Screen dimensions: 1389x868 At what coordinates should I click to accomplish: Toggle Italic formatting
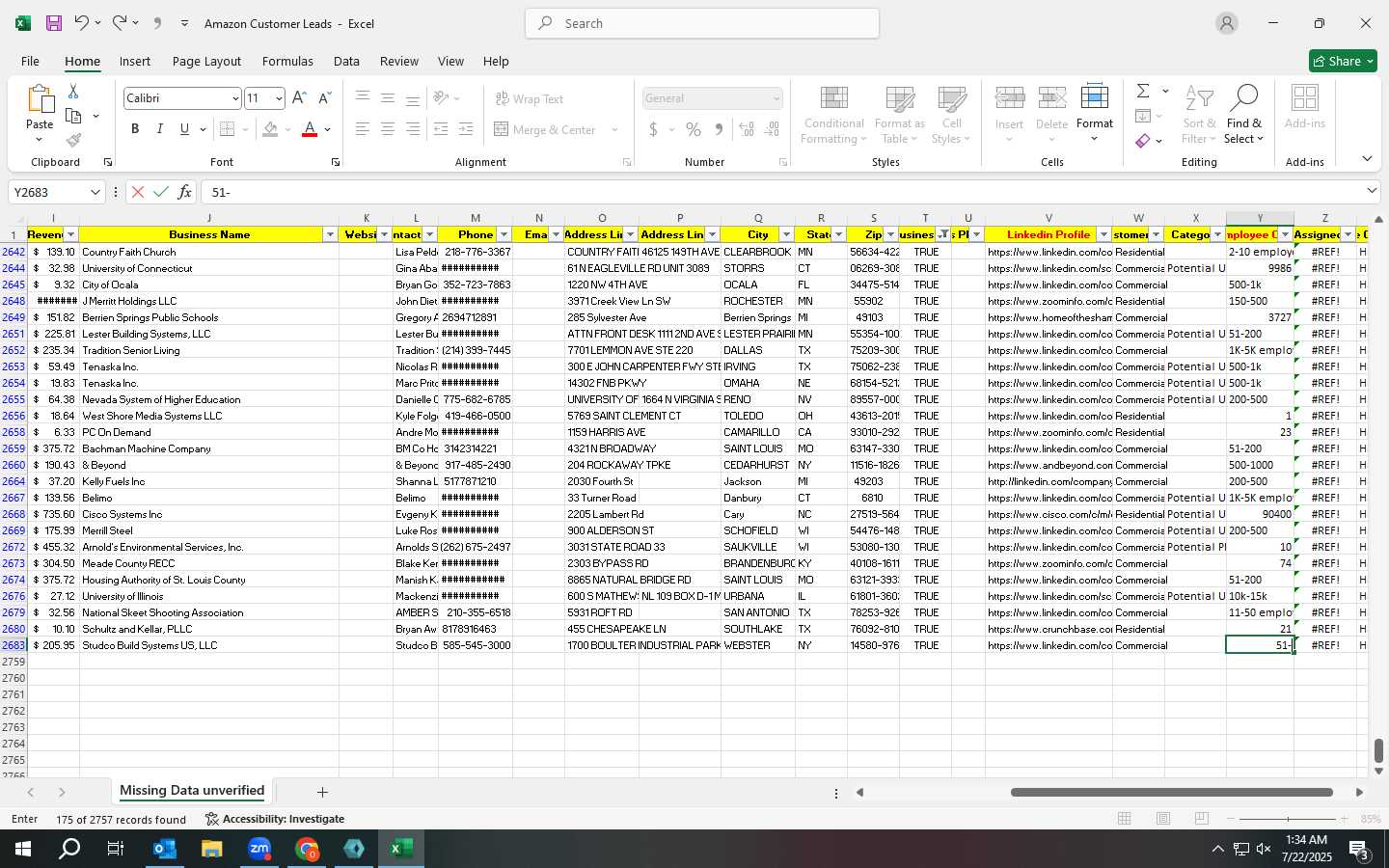(159, 129)
